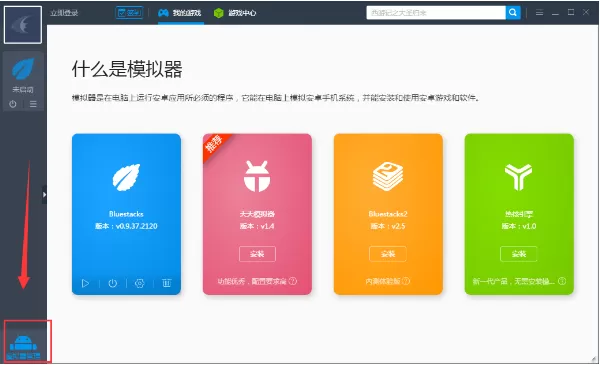Click the help icon next to 内测体验版
The width and height of the screenshot is (600, 365).
[x=406, y=281]
